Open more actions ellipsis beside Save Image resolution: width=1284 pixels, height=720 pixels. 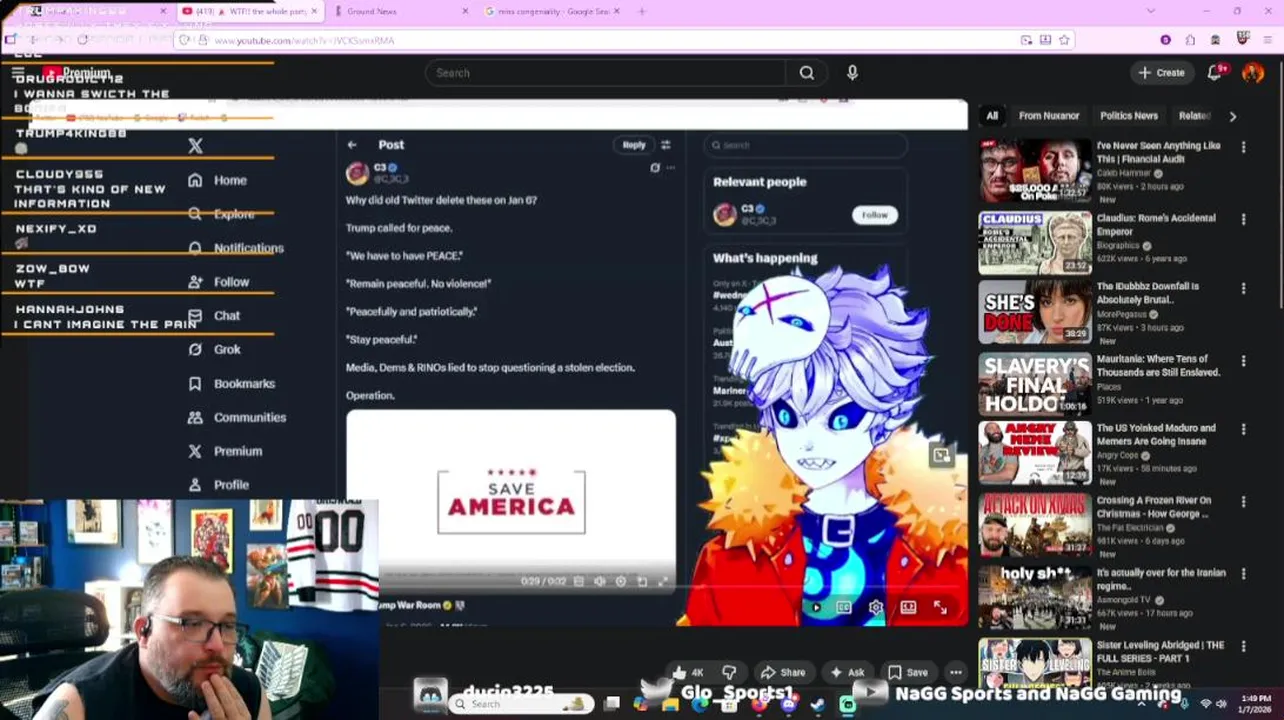tap(956, 673)
